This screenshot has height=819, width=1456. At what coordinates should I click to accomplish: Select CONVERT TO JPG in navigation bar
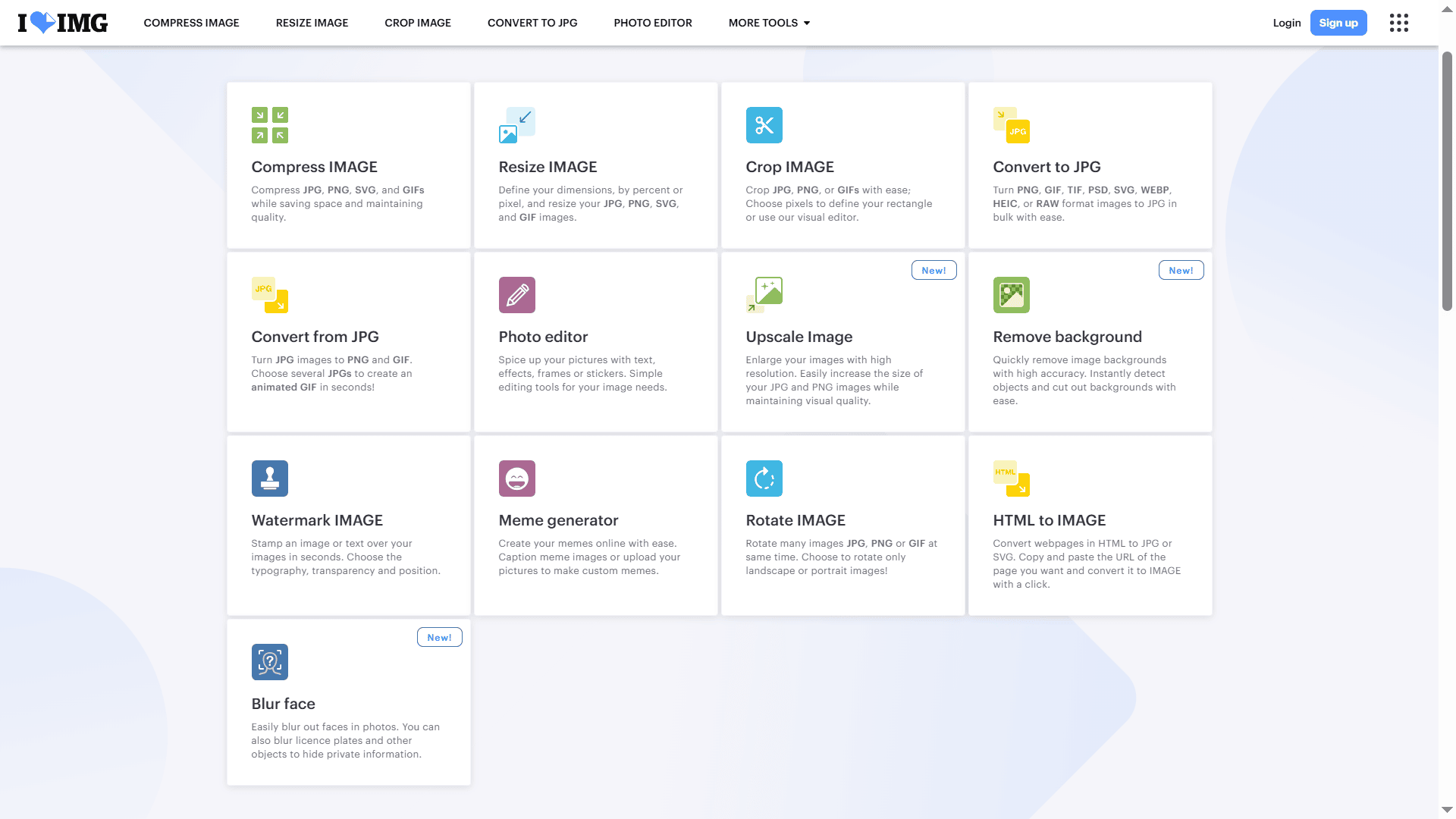click(532, 23)
